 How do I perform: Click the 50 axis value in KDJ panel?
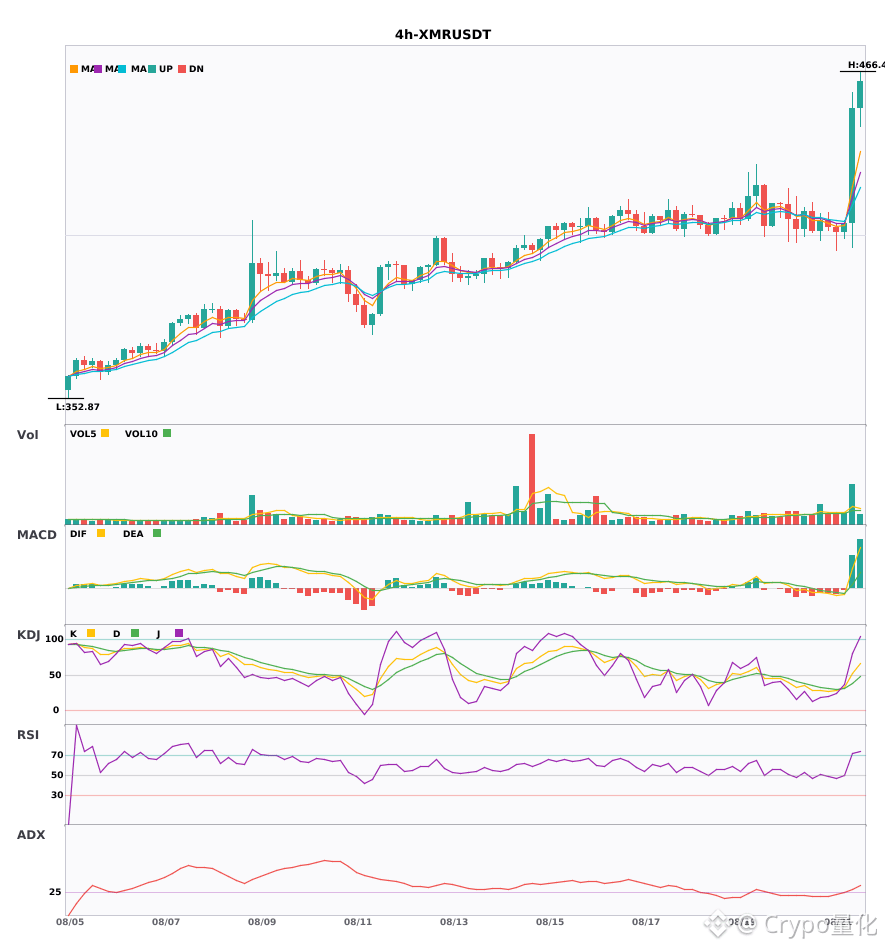[55, 675]
